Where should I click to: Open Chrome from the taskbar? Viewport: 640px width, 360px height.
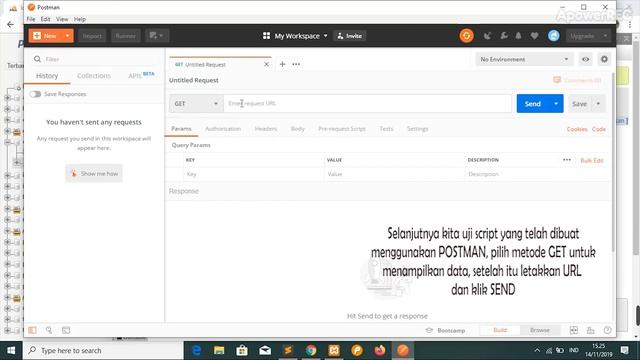click(x=311, y=350)
